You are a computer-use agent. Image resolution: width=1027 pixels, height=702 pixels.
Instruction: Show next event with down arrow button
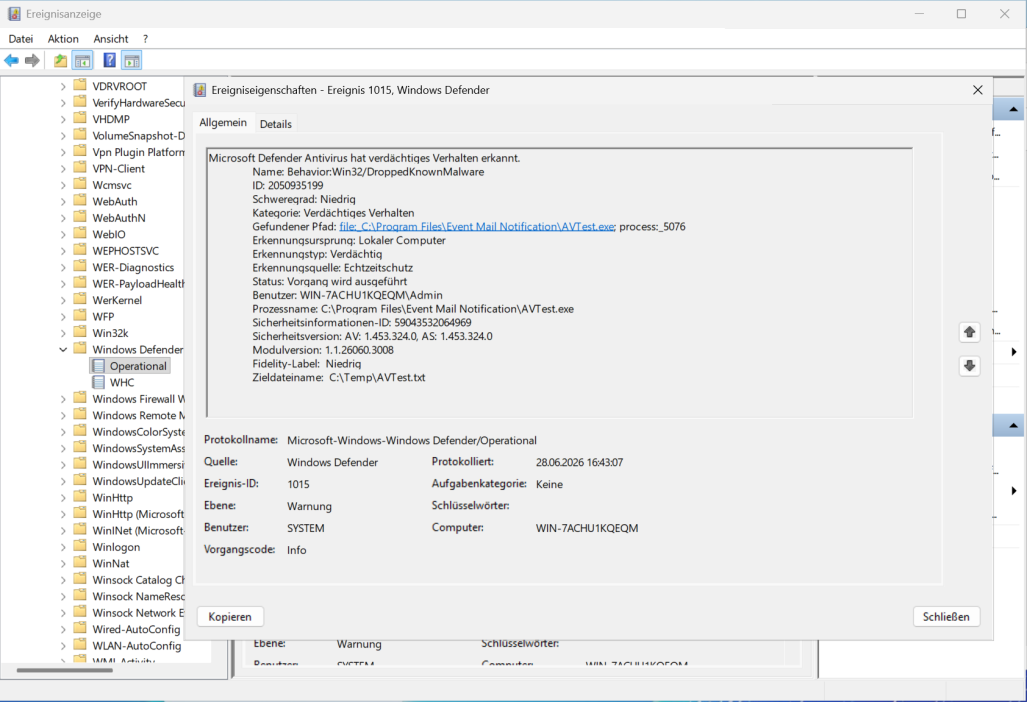[x=969, y=365]
